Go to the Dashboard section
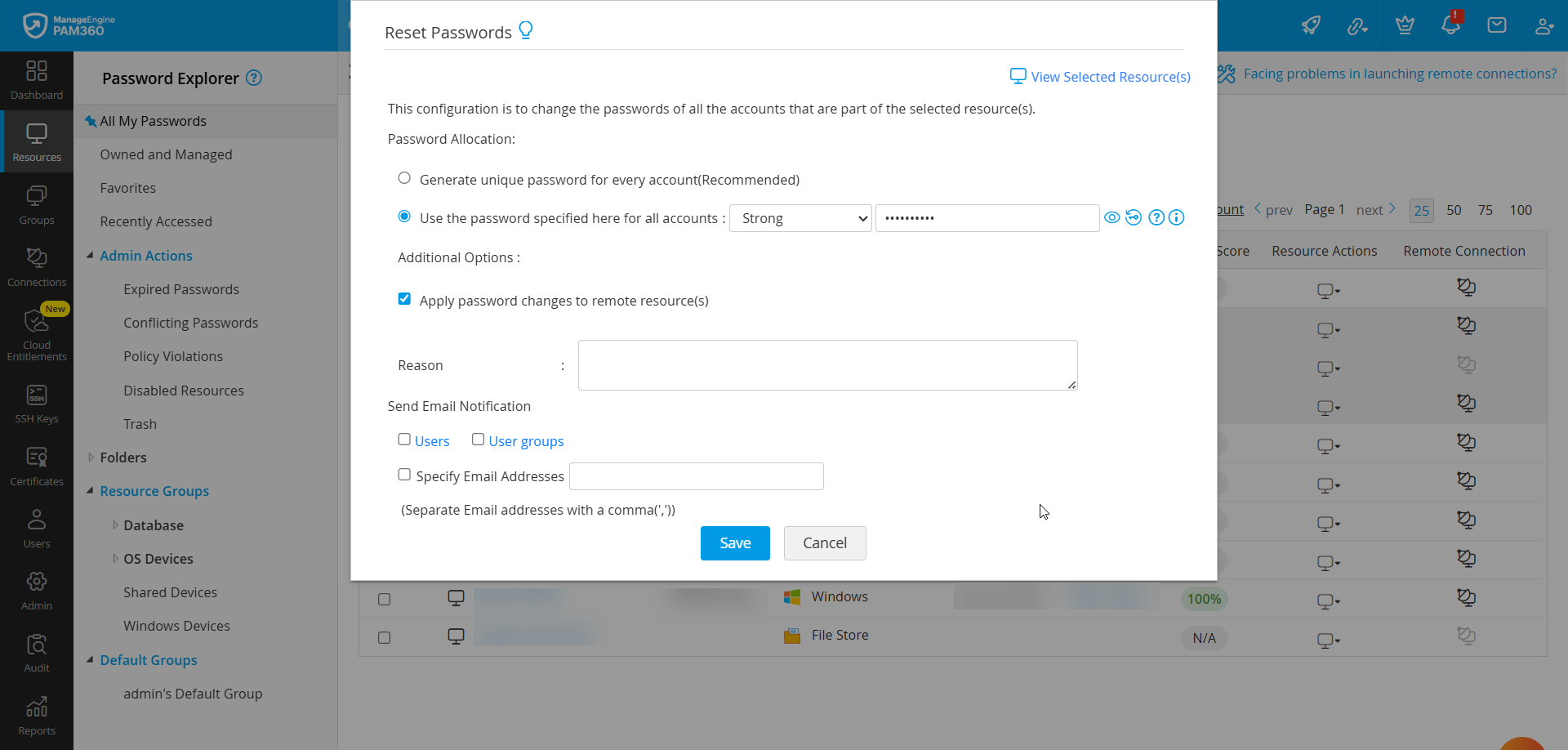The image size is (1568, 750). click(x=36, y=79)
